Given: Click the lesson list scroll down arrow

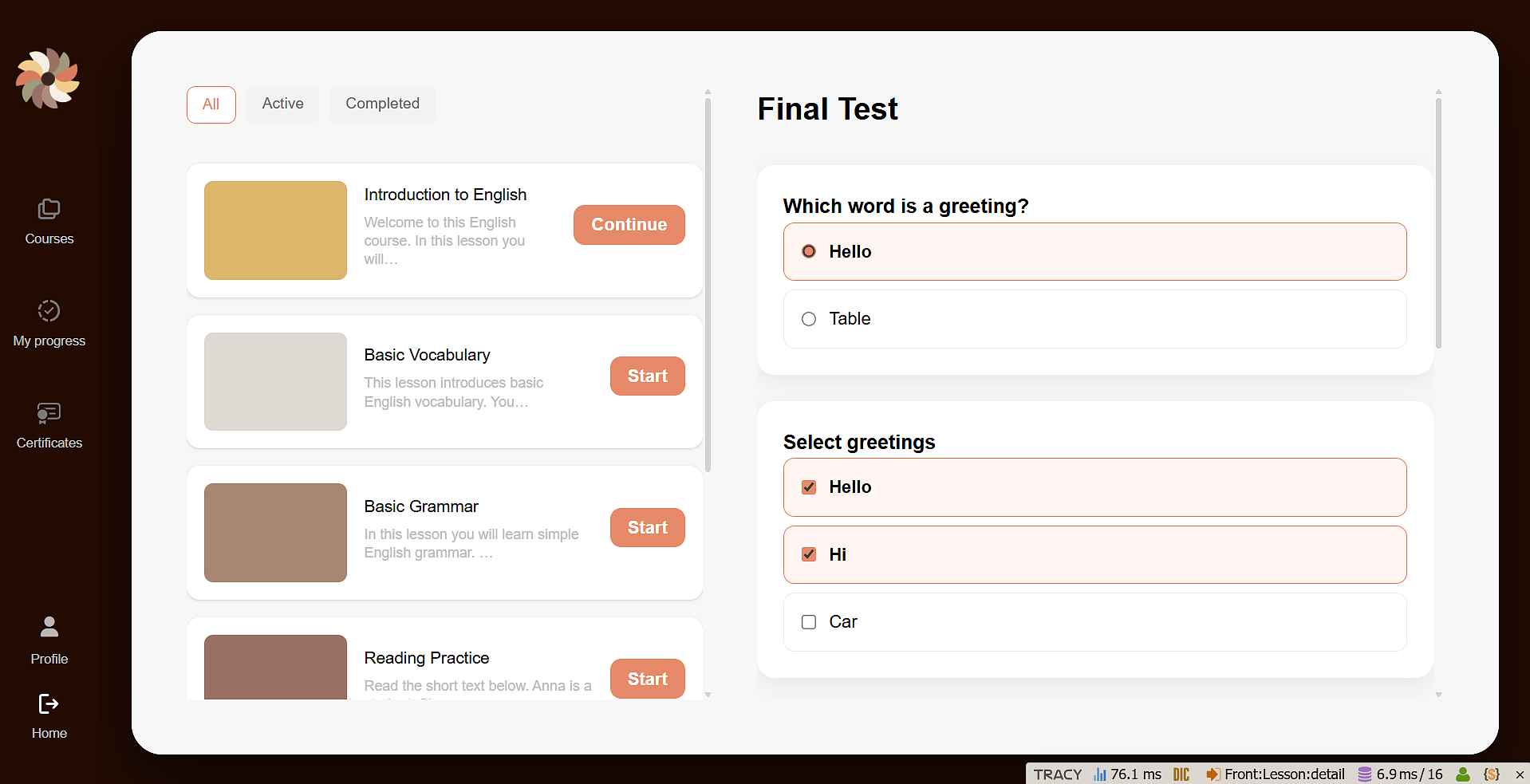Looking at the screenshot, I should (x=708, y=695).
